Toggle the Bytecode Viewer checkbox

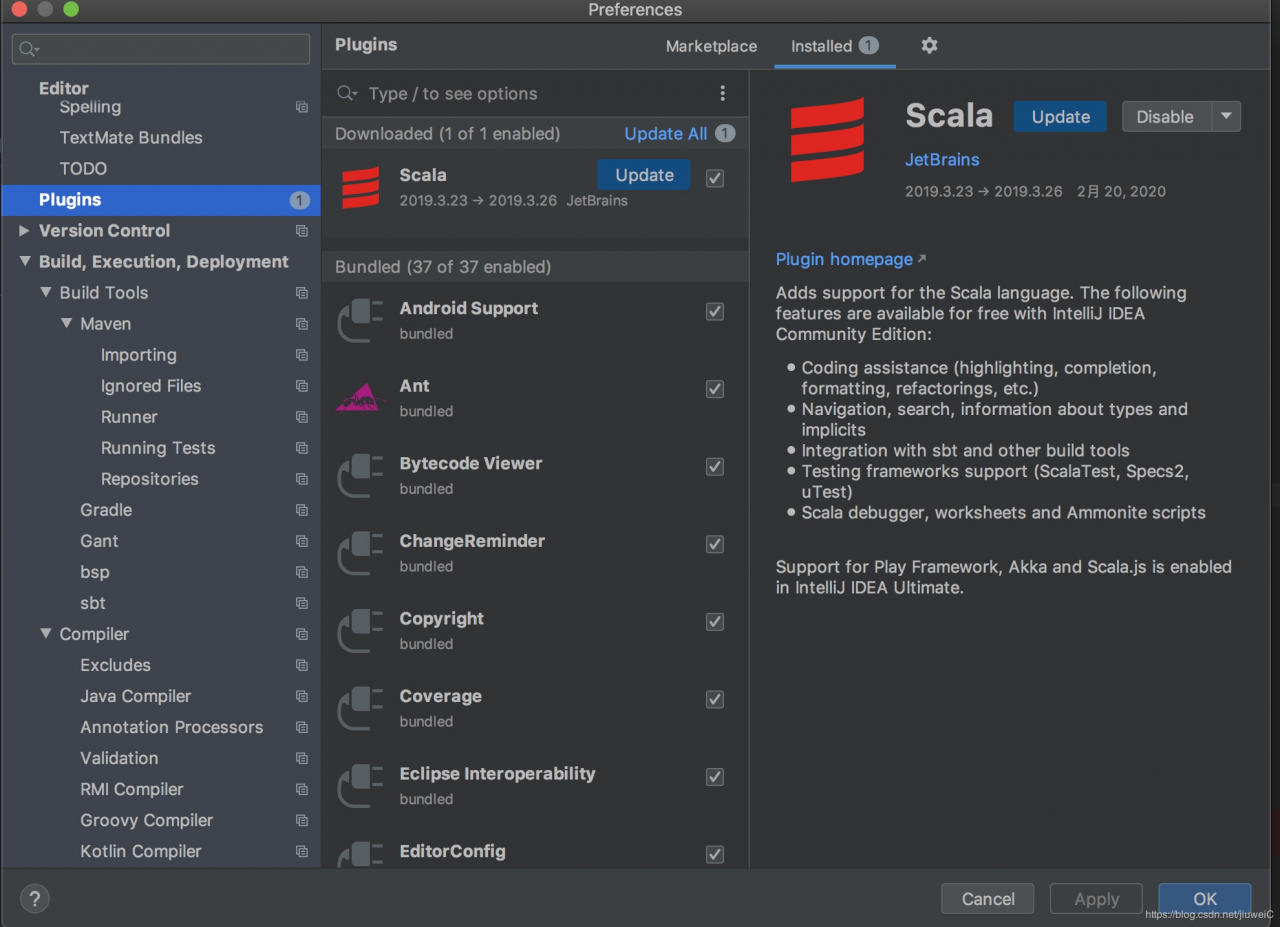(715, 466)
